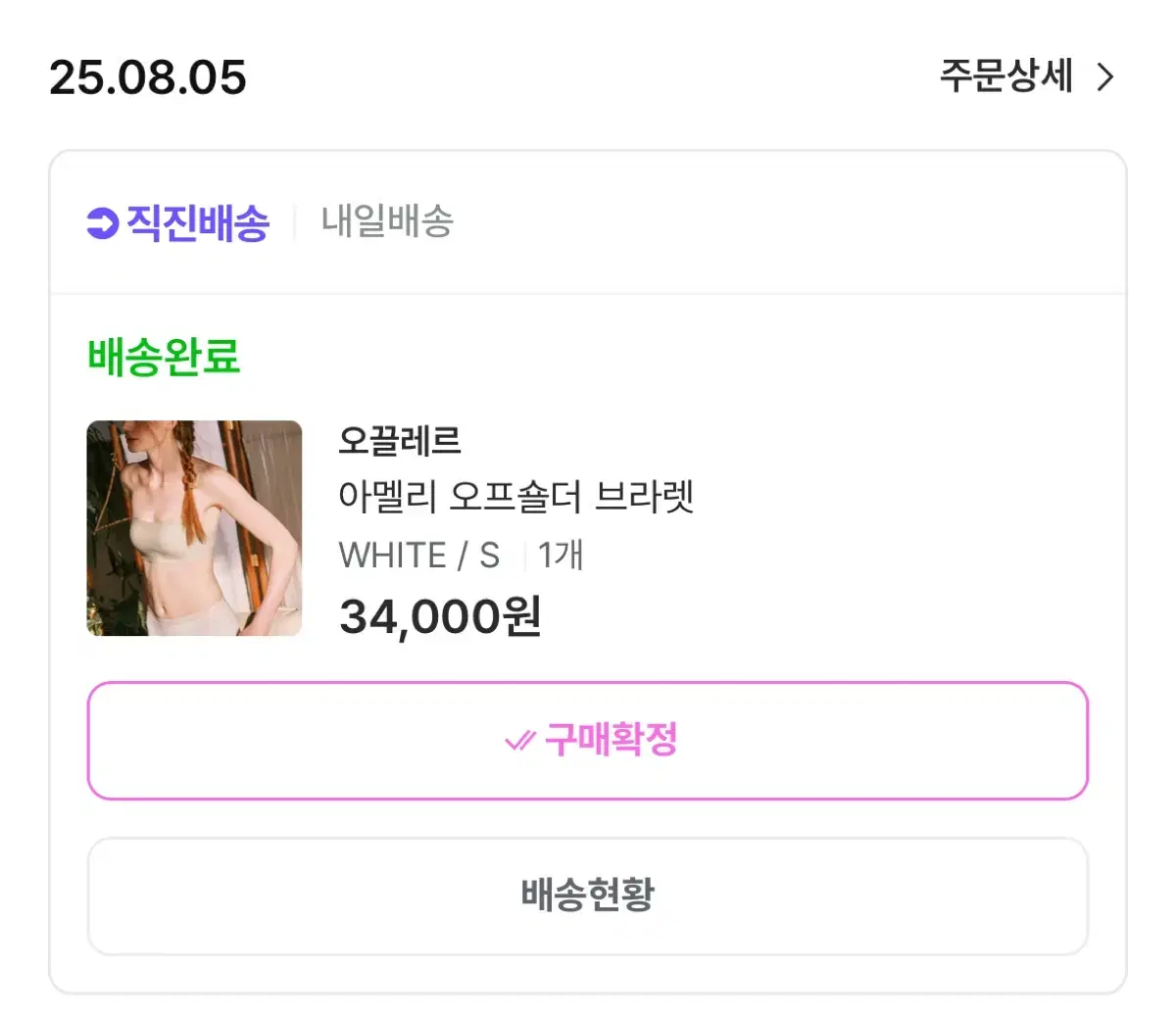Open the 배송현황 delivery status button

[x=588, y=896]
